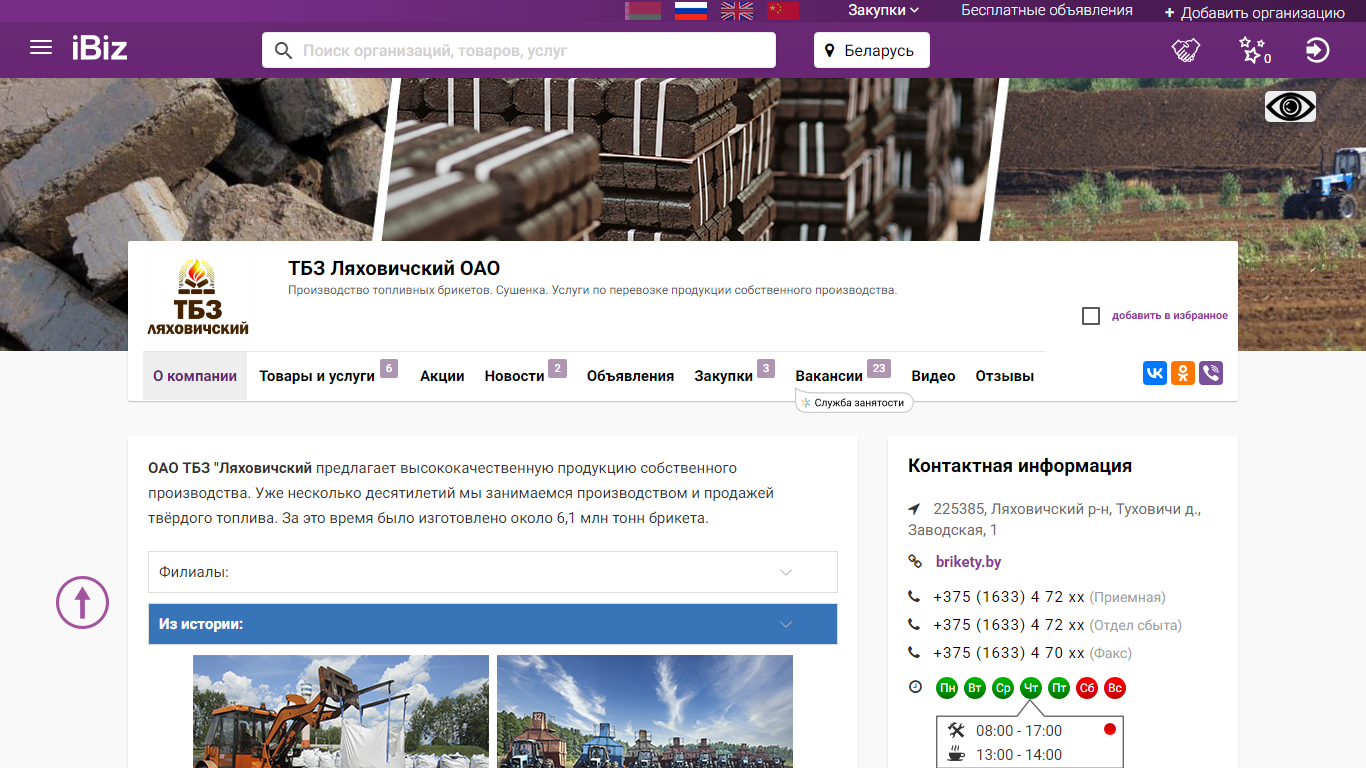
Task: Select the Russian flag language
Action: 691,10
